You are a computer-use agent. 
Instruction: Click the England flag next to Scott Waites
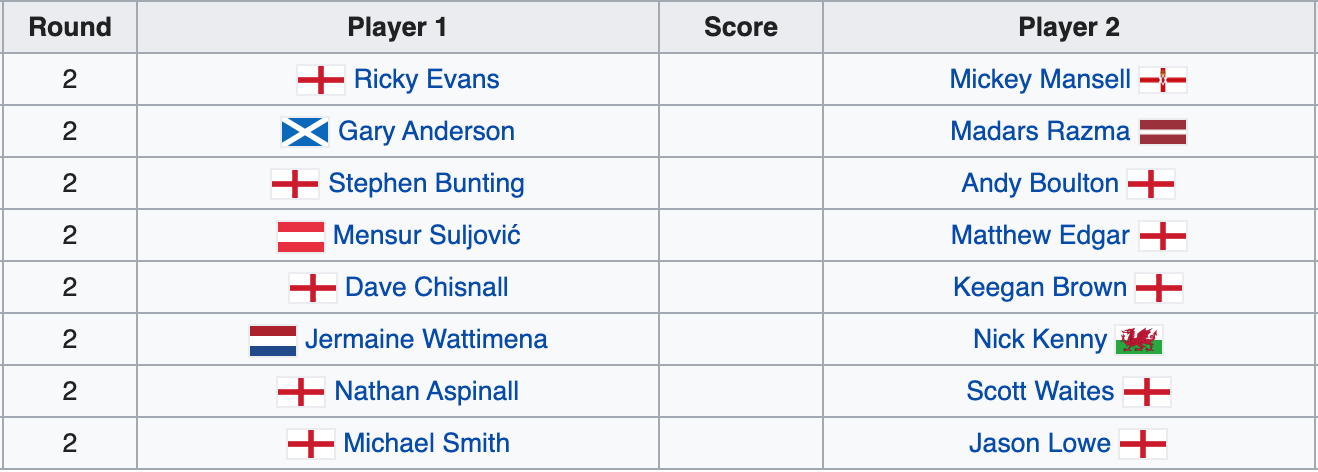click(x=1146, y=392)
